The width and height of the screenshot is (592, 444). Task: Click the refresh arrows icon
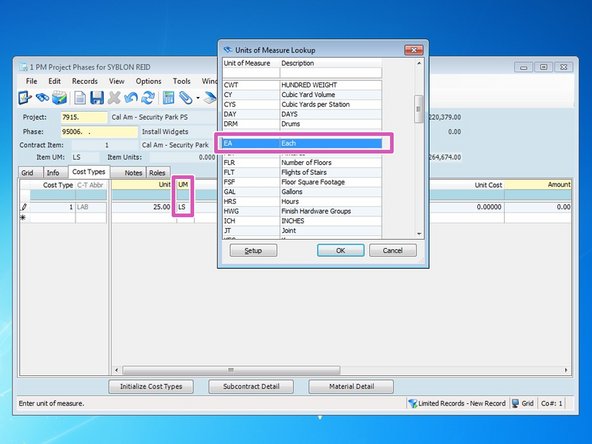(148, 98)
